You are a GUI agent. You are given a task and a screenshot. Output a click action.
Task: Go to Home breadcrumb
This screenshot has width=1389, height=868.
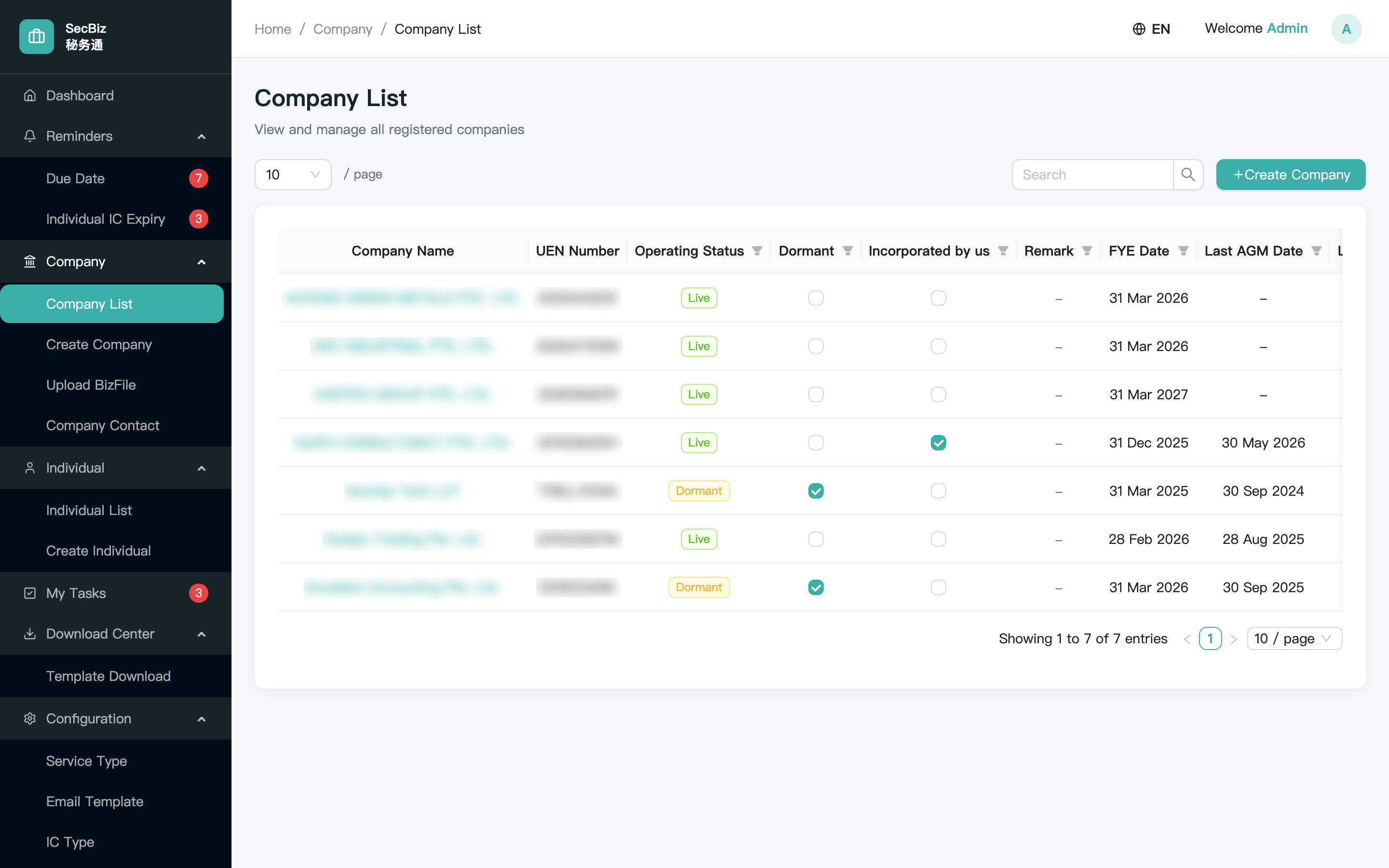pos(272,29)
